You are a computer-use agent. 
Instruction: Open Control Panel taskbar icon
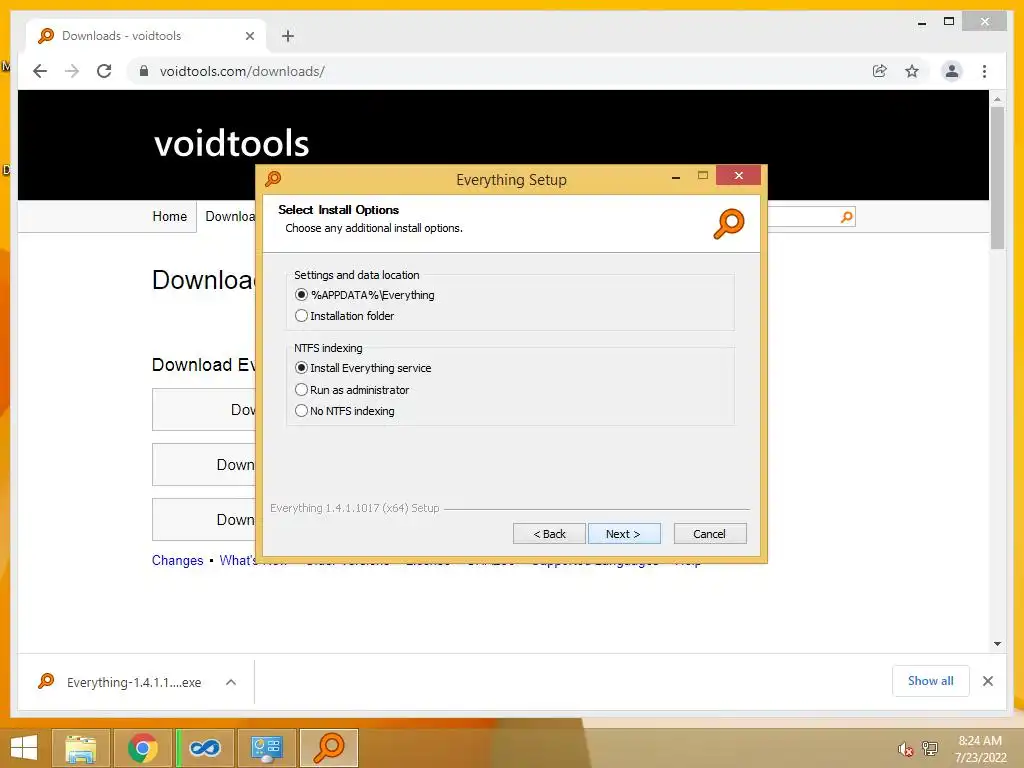[266, 748]
